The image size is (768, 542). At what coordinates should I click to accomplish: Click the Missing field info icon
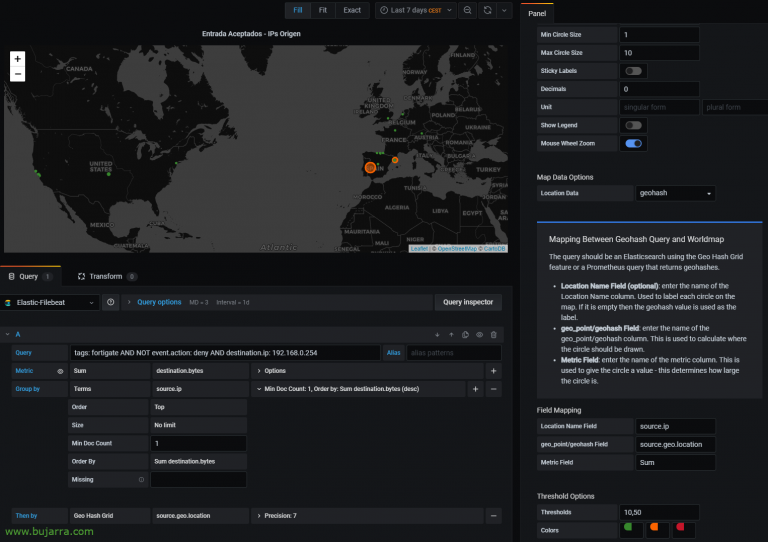point(141,480)
